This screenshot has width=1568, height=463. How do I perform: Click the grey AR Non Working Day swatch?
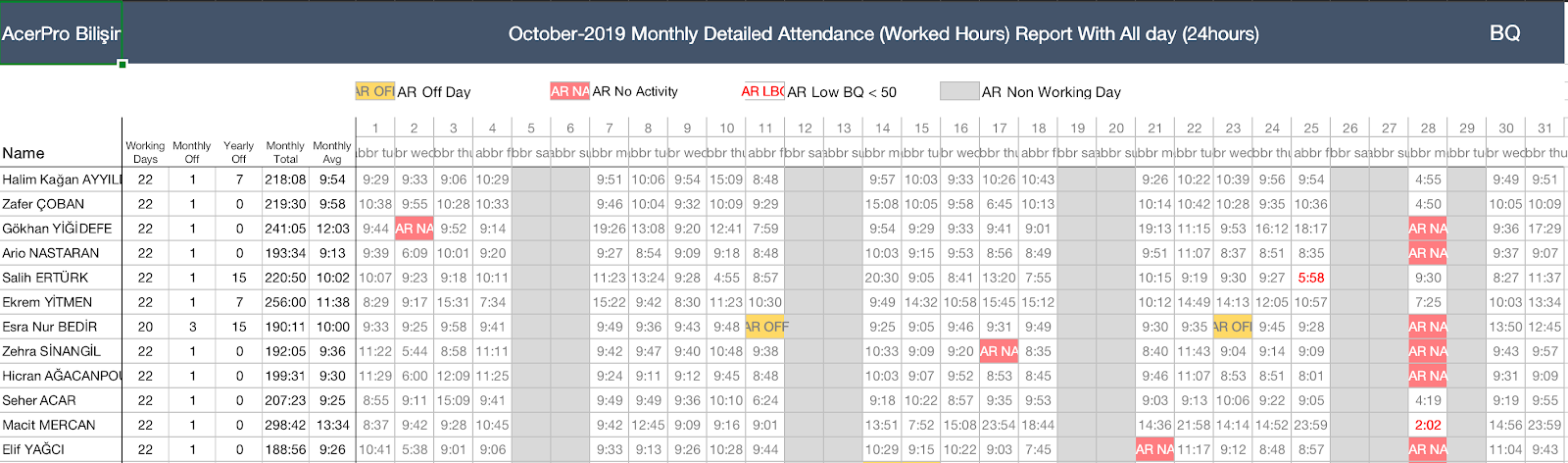[x=958, y=91]
